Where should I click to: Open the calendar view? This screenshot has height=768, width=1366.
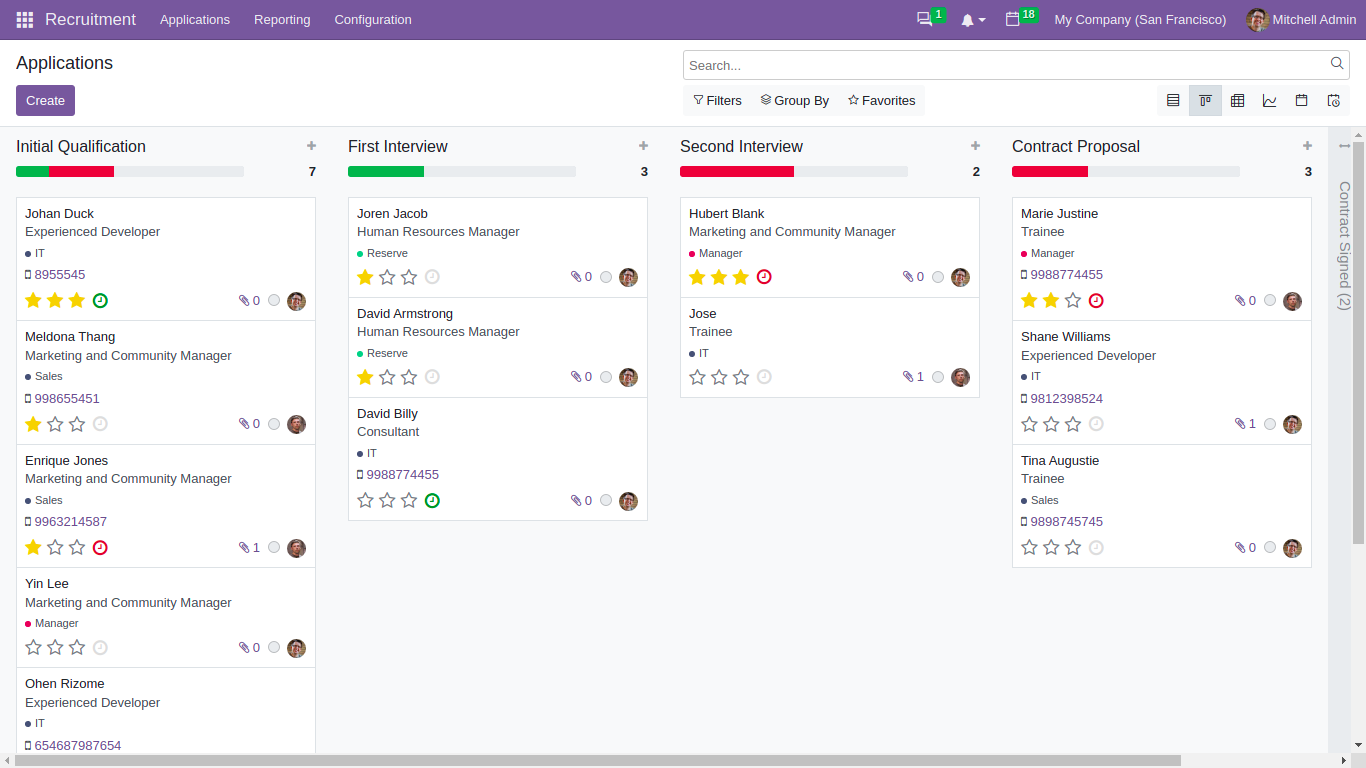tap(1301, 100)
